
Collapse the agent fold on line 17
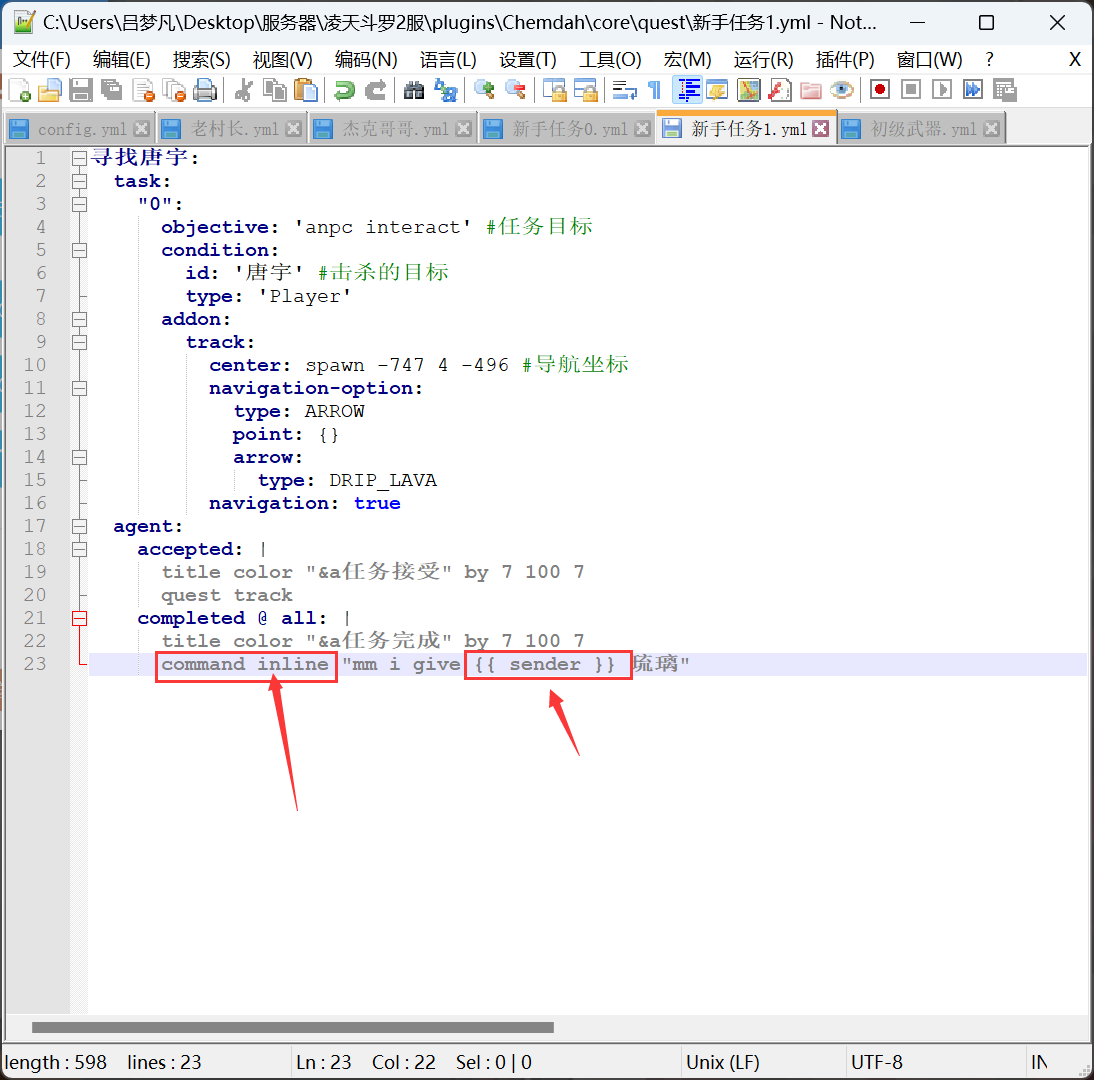(x=79, y=526)
